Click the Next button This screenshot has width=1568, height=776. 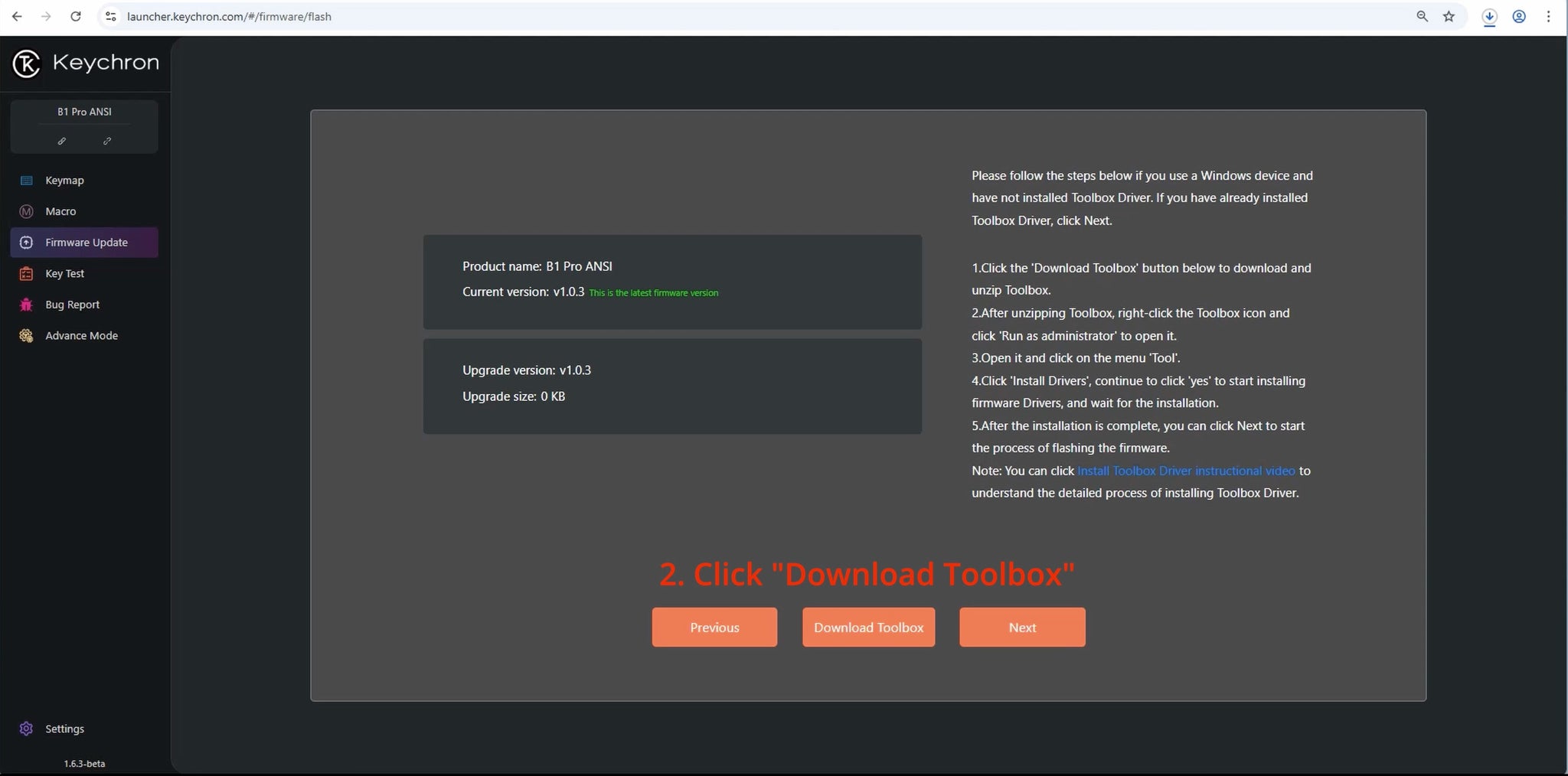(x=1022, y=628)
